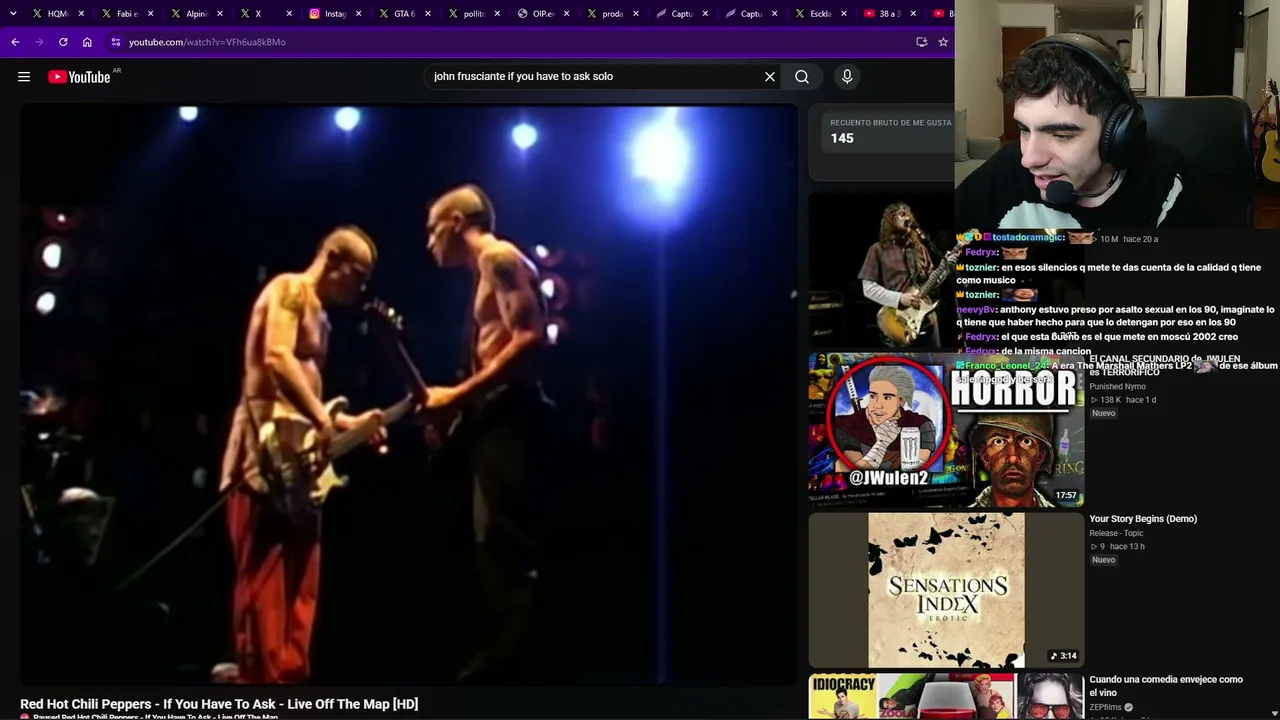This screenshot has width=1280, height=720.
Task: Reload the current page
Action: tap(63, 42)
